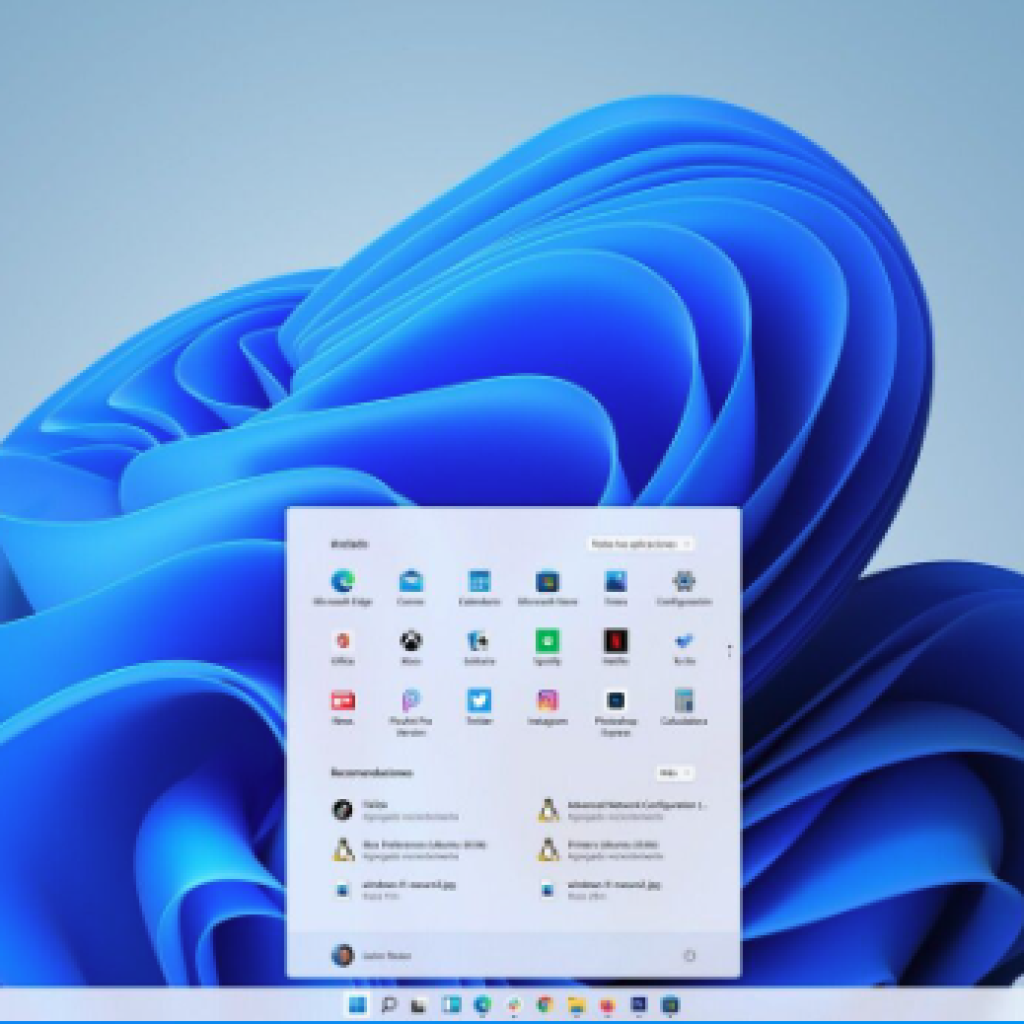Open Google Chrome from the taskbar
The height and width of the screenshot is (1024, 1024).
[x=545, y=1005]
